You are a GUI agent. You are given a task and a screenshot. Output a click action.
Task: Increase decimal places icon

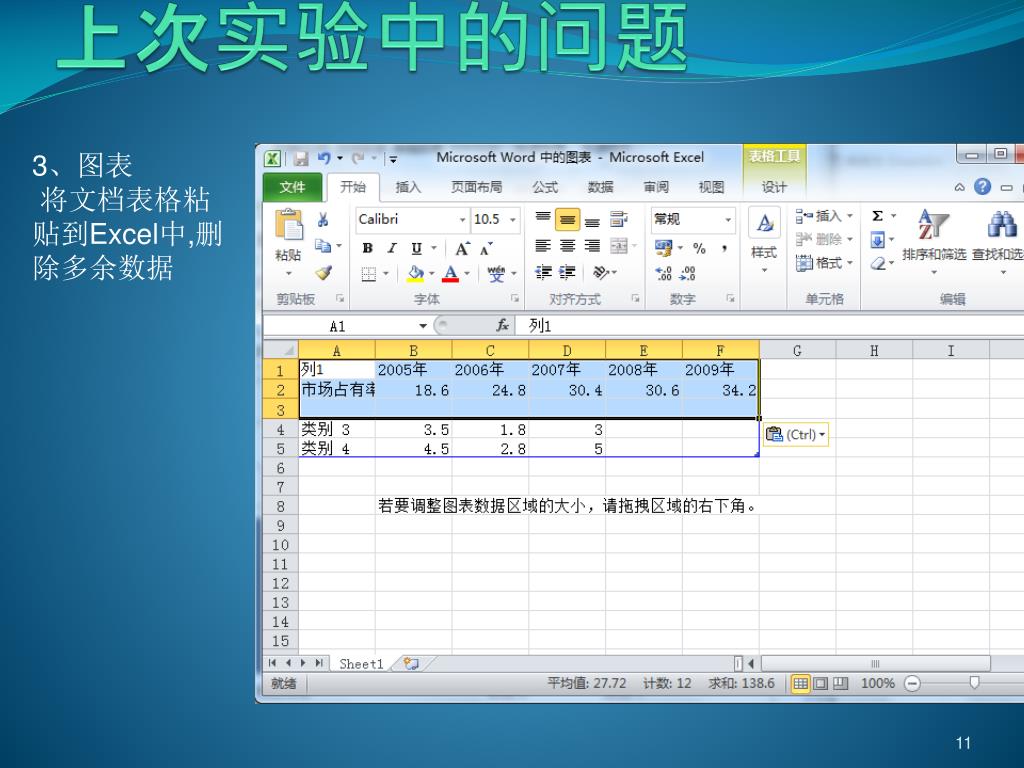tap(664, 274)
